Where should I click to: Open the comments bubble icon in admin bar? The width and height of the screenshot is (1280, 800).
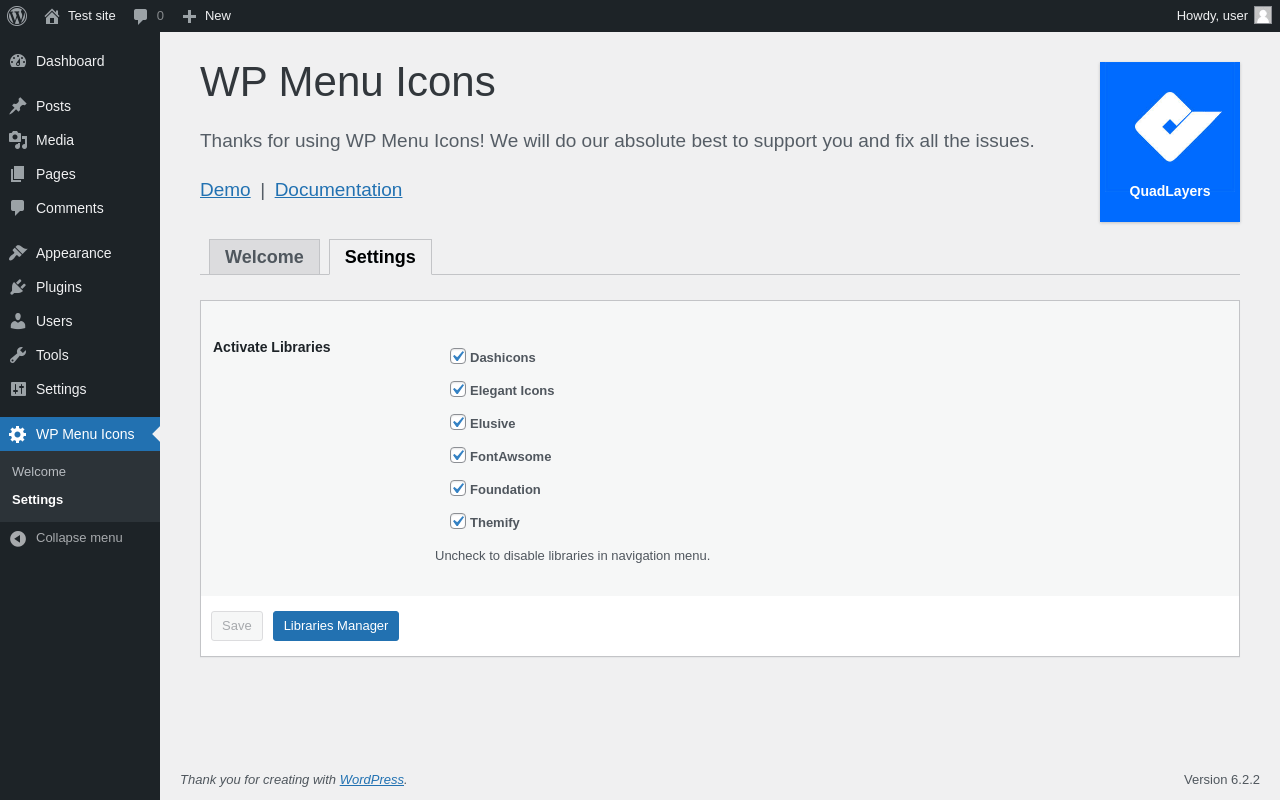(141, 16)
